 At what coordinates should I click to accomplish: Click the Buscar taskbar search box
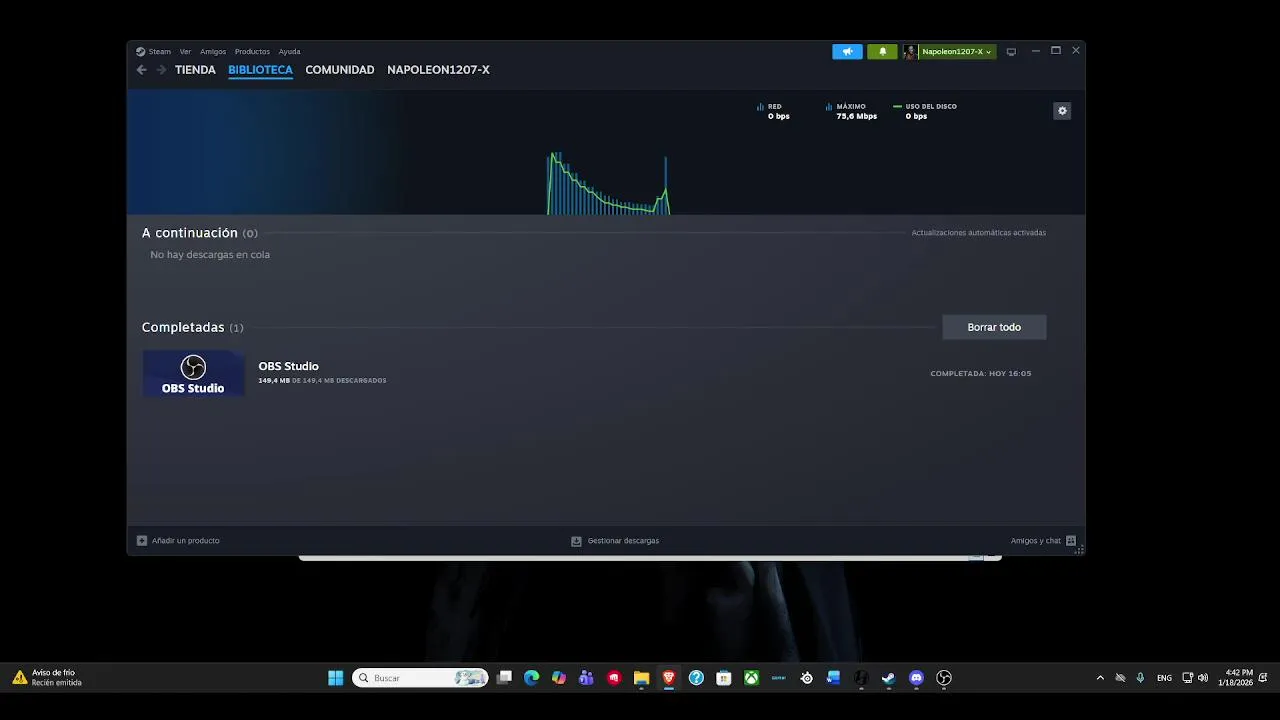click(x=420, y=678)
